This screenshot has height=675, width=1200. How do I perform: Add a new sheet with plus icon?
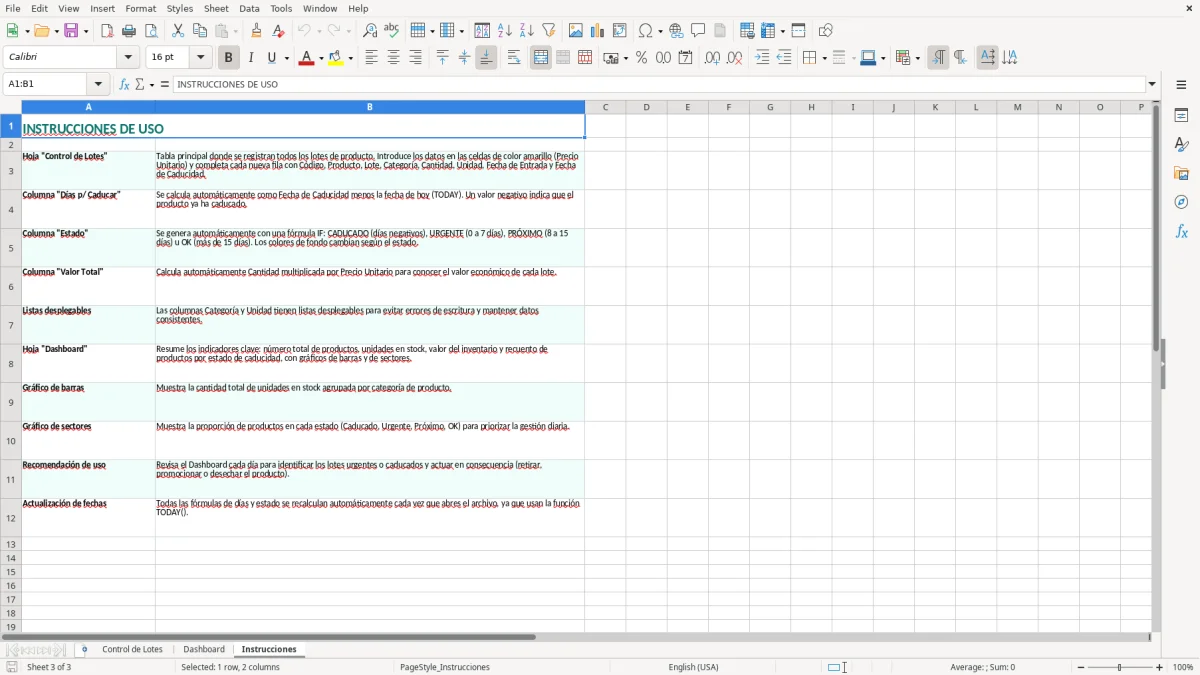pyautogui.click(x=84, y=650)
